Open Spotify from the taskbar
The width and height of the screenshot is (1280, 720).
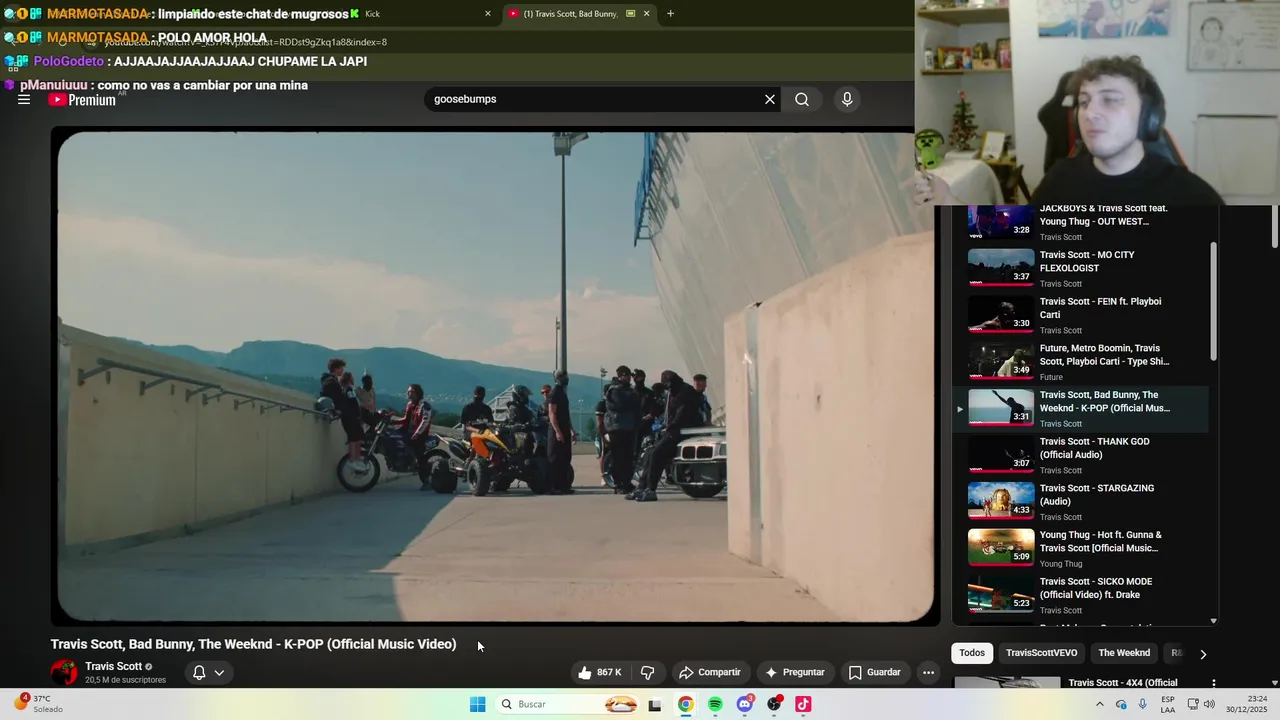(715, 704)
